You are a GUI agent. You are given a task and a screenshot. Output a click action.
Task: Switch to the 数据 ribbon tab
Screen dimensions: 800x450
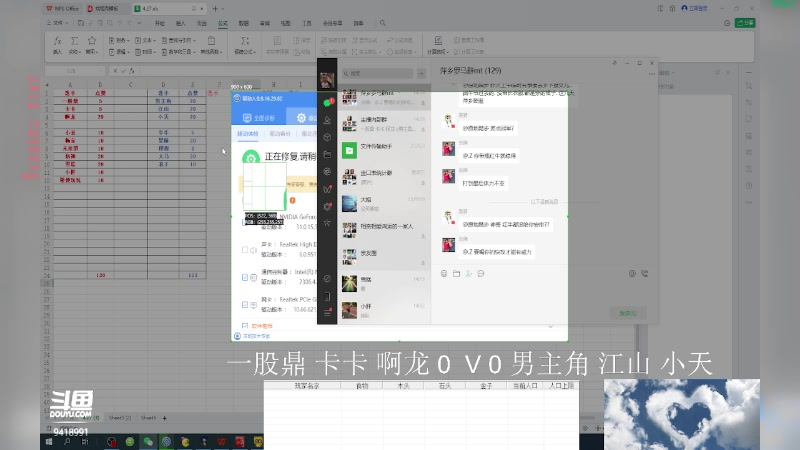[244, 23]
